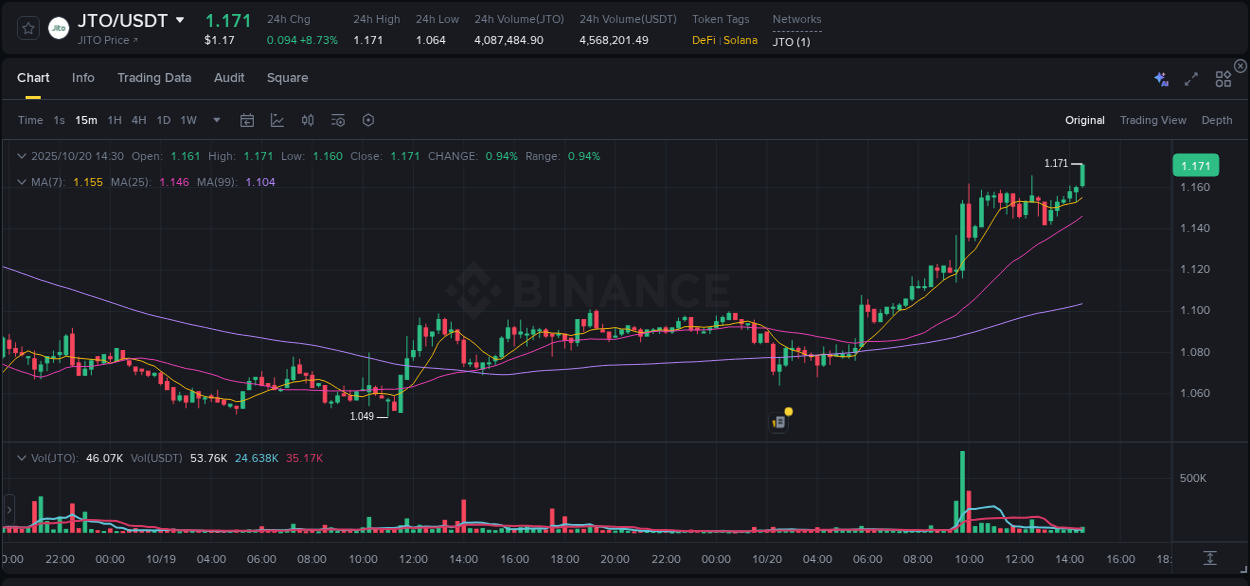Open chart settings via hexagon icon
The width and height of the screenshot is (1250, 586).
click(x=368, y=120)
